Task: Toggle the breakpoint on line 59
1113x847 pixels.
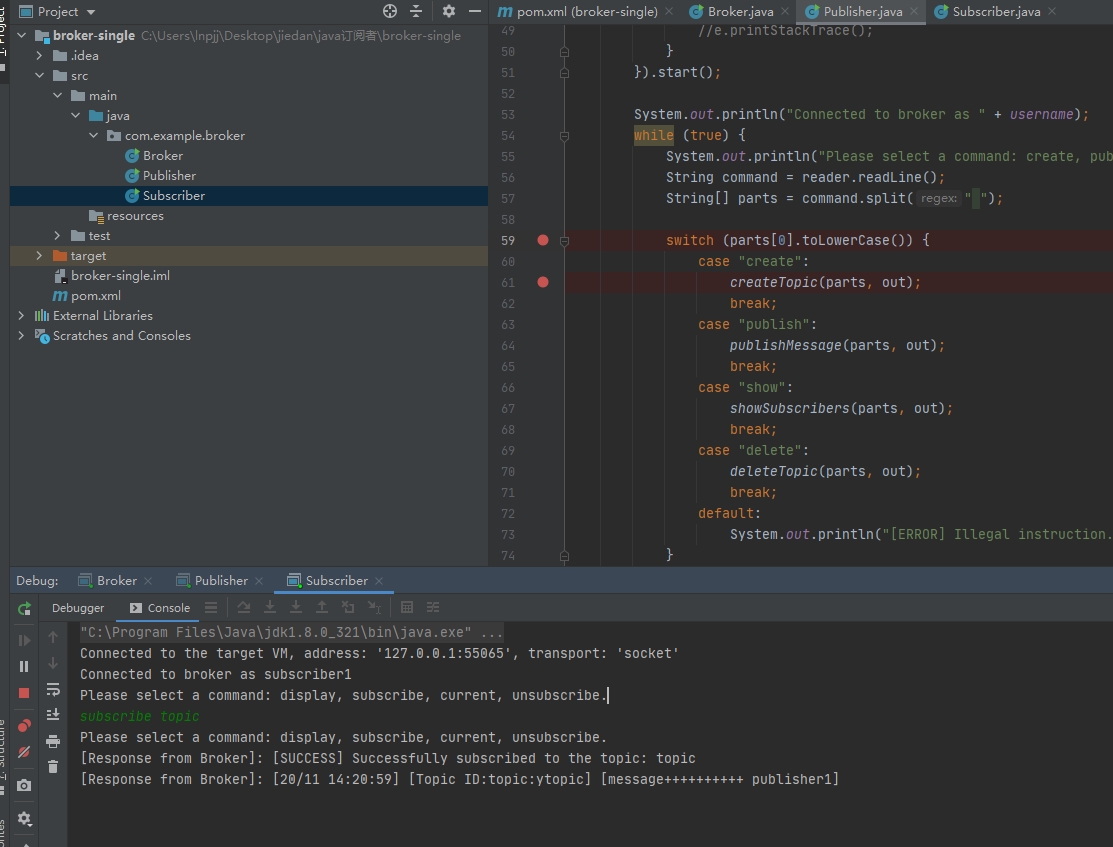Action: pyautogui.click(x=543, y=240)
